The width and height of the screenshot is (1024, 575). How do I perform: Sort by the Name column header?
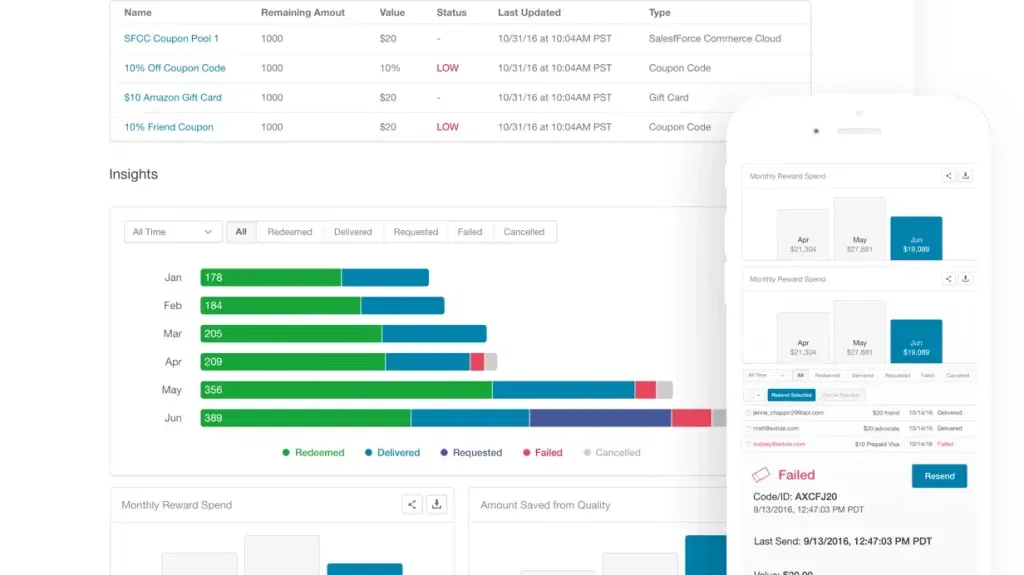pyautogui.click(x=138, y=12)
